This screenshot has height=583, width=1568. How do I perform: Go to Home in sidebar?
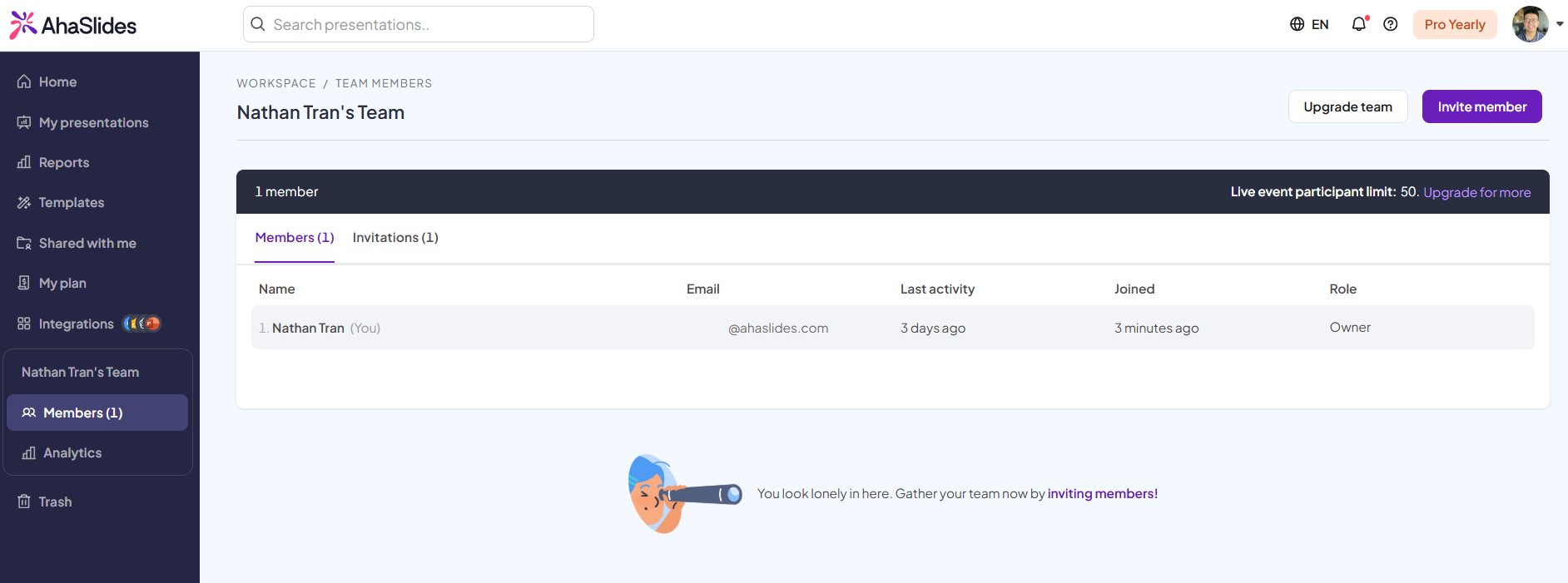[57, 82]
